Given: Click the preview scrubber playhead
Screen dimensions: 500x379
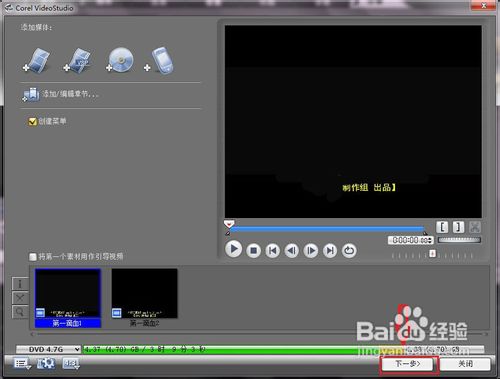Looking at the screenshot, I should coord(229,223).
